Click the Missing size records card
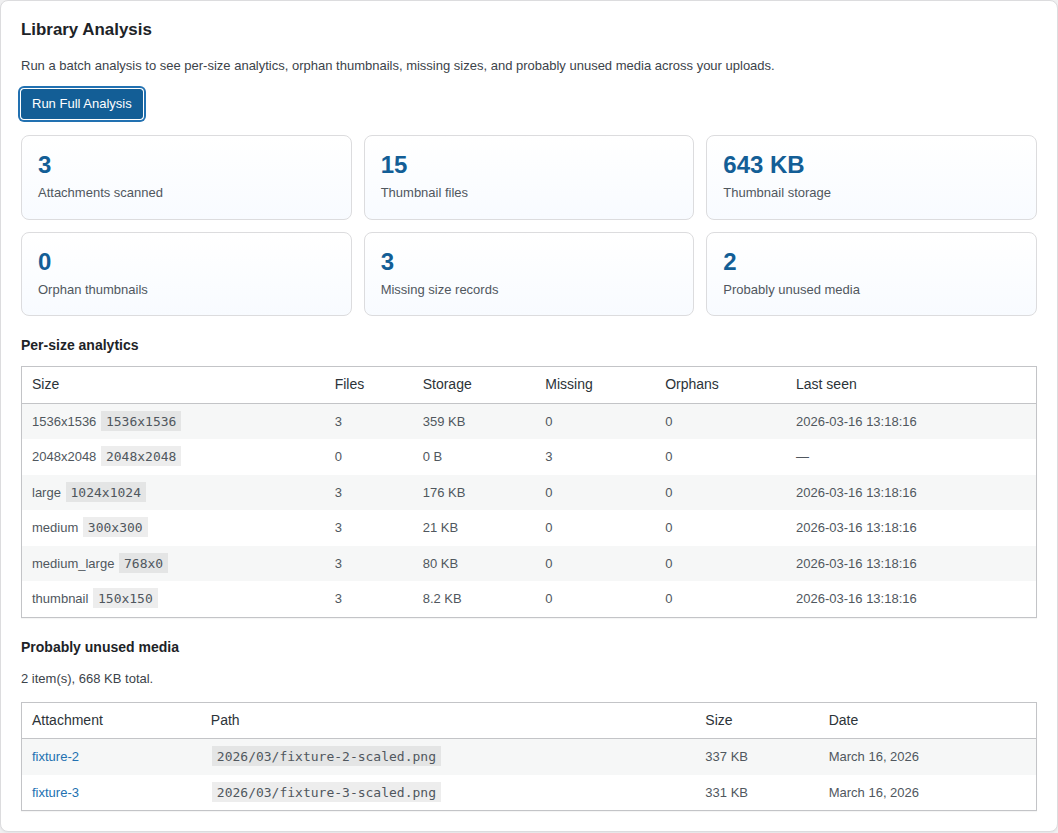Image resolution: width=1058 pixels, height=833 pixels. click(x=528, y=273)
